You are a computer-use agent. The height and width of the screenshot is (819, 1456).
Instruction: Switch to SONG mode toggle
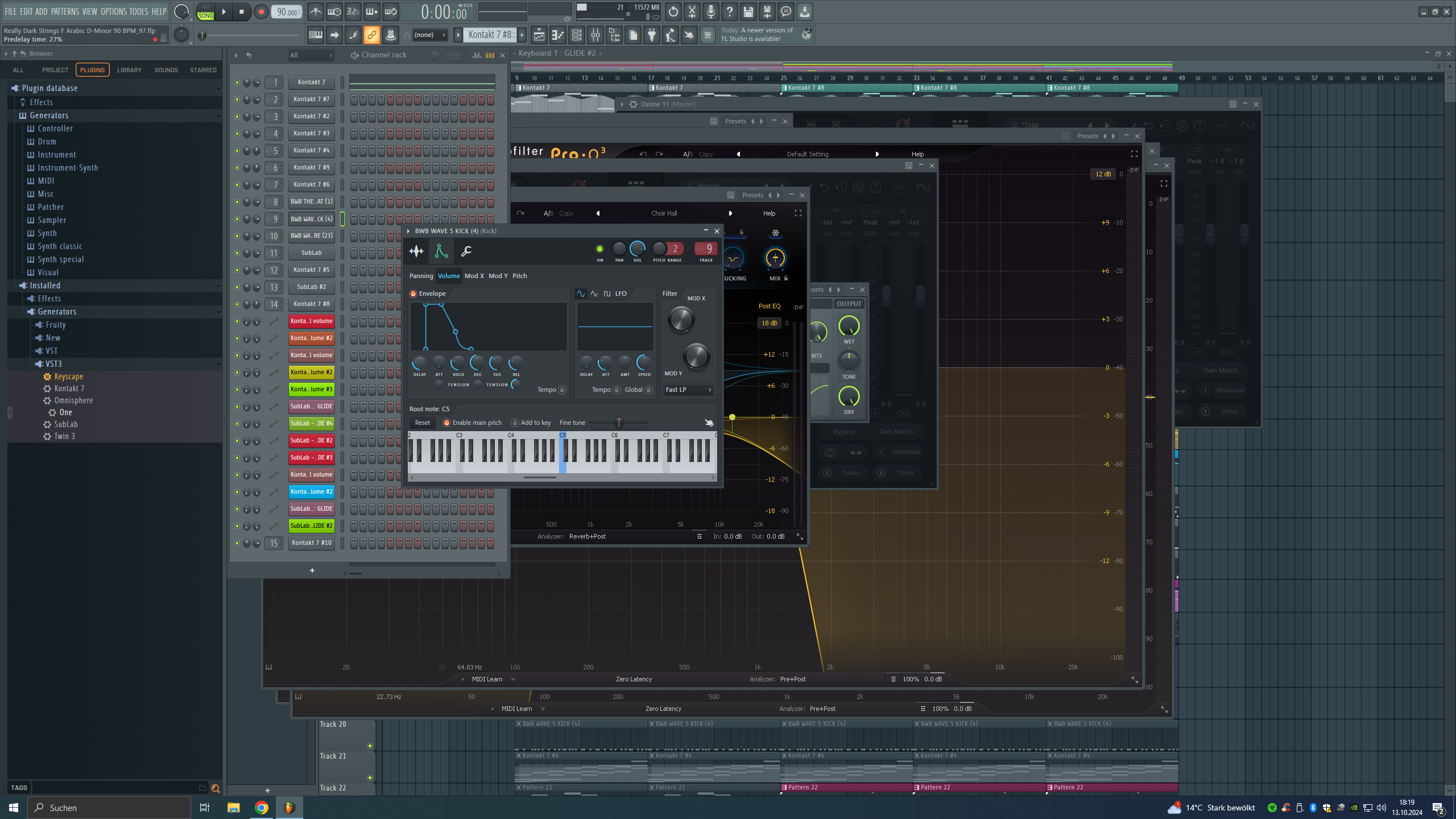(x=205, y=15)
